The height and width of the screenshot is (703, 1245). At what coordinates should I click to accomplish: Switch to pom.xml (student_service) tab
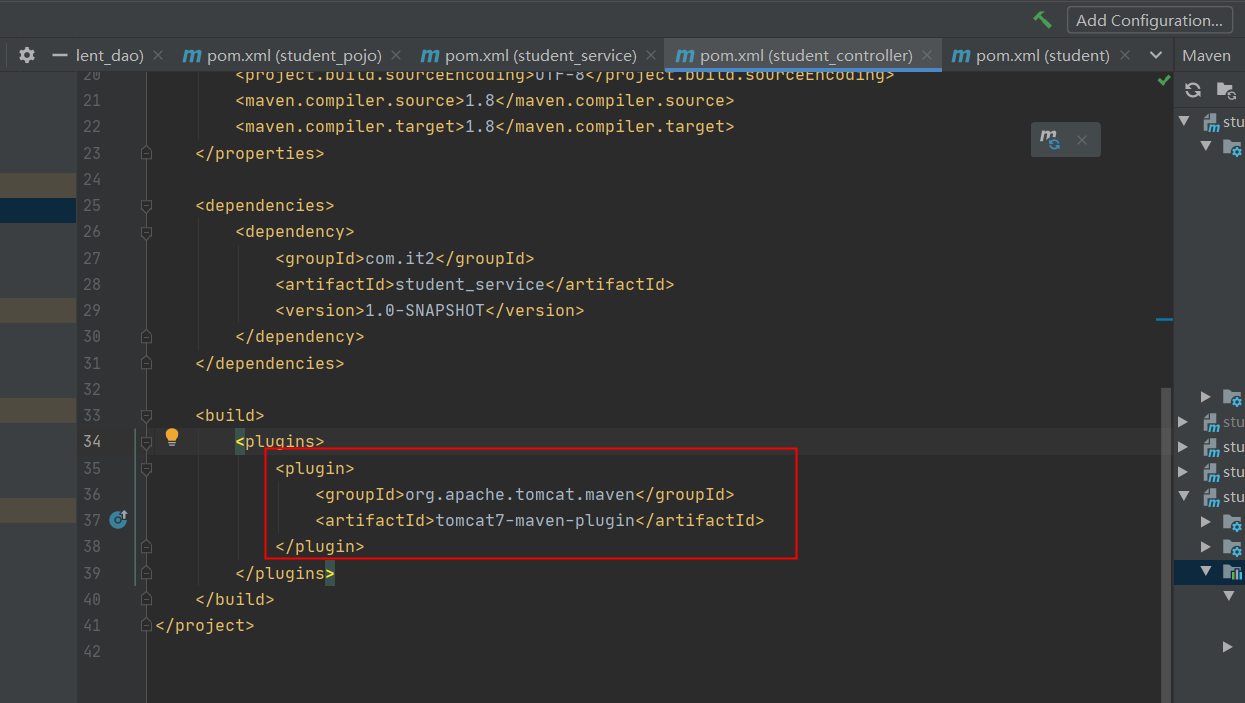[541, 55]
